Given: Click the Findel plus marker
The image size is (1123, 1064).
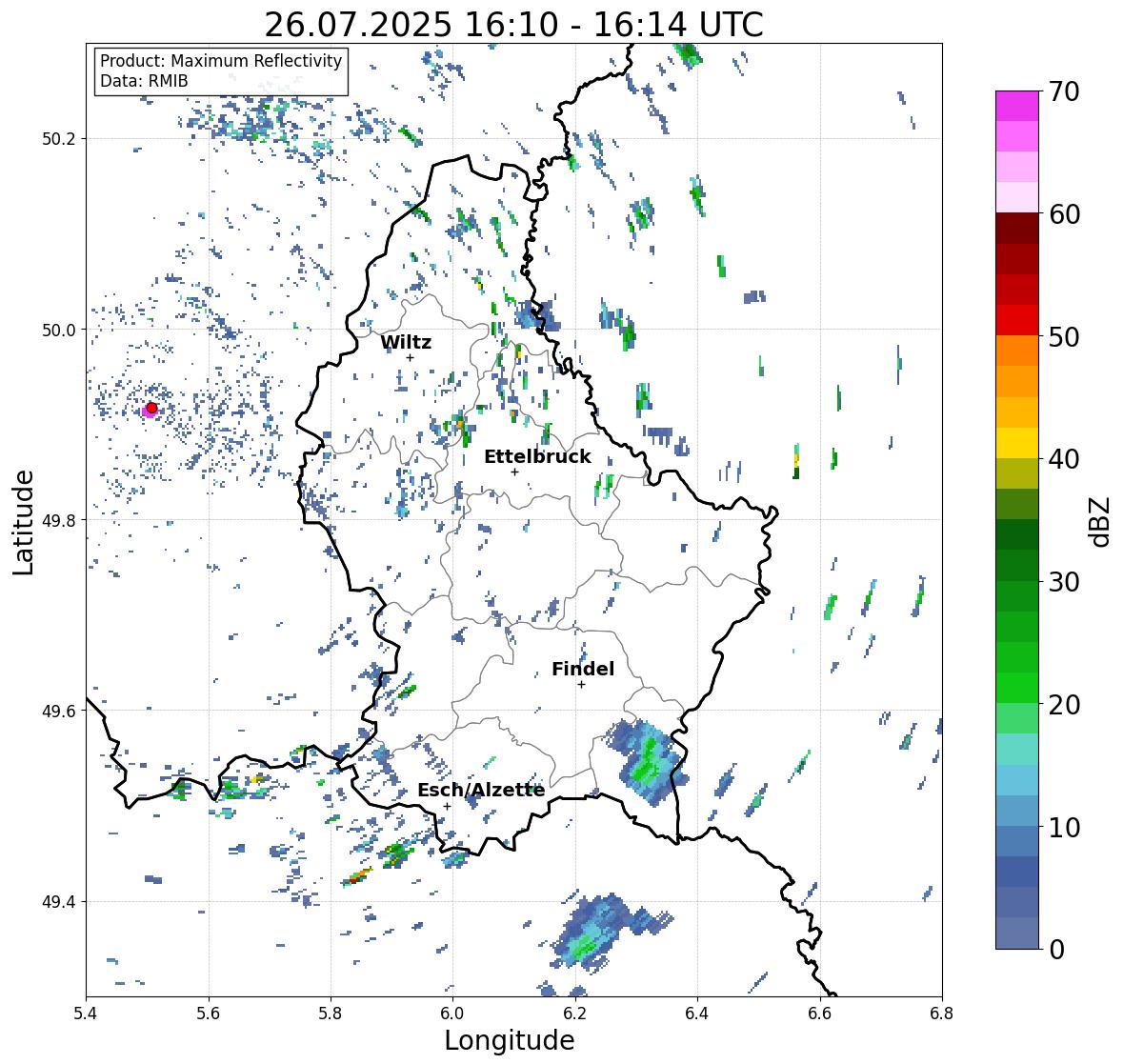Looking at the screenshot, I should tap(581, 685).
